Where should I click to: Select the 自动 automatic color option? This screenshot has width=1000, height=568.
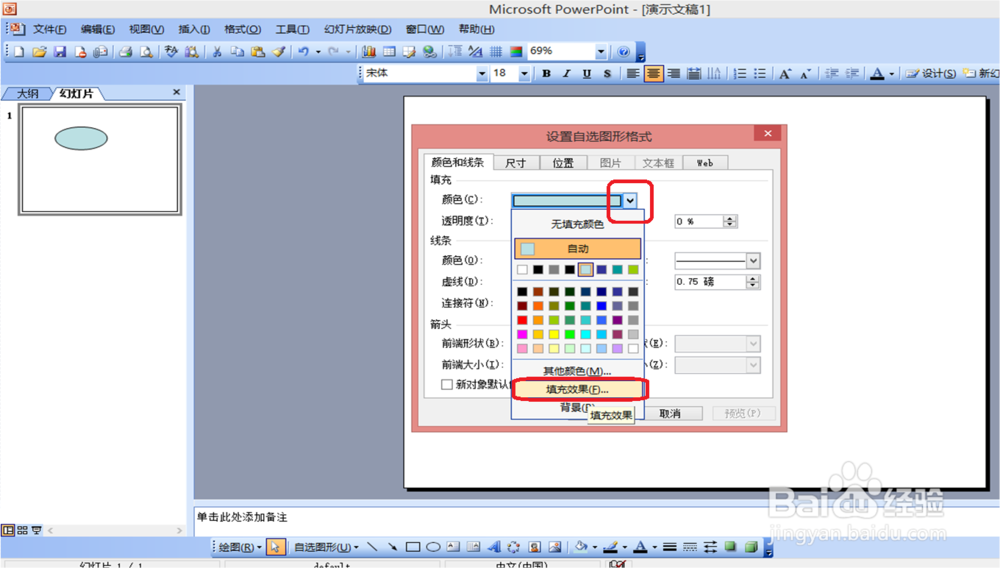pyautogui.click(x=578, y=249)
